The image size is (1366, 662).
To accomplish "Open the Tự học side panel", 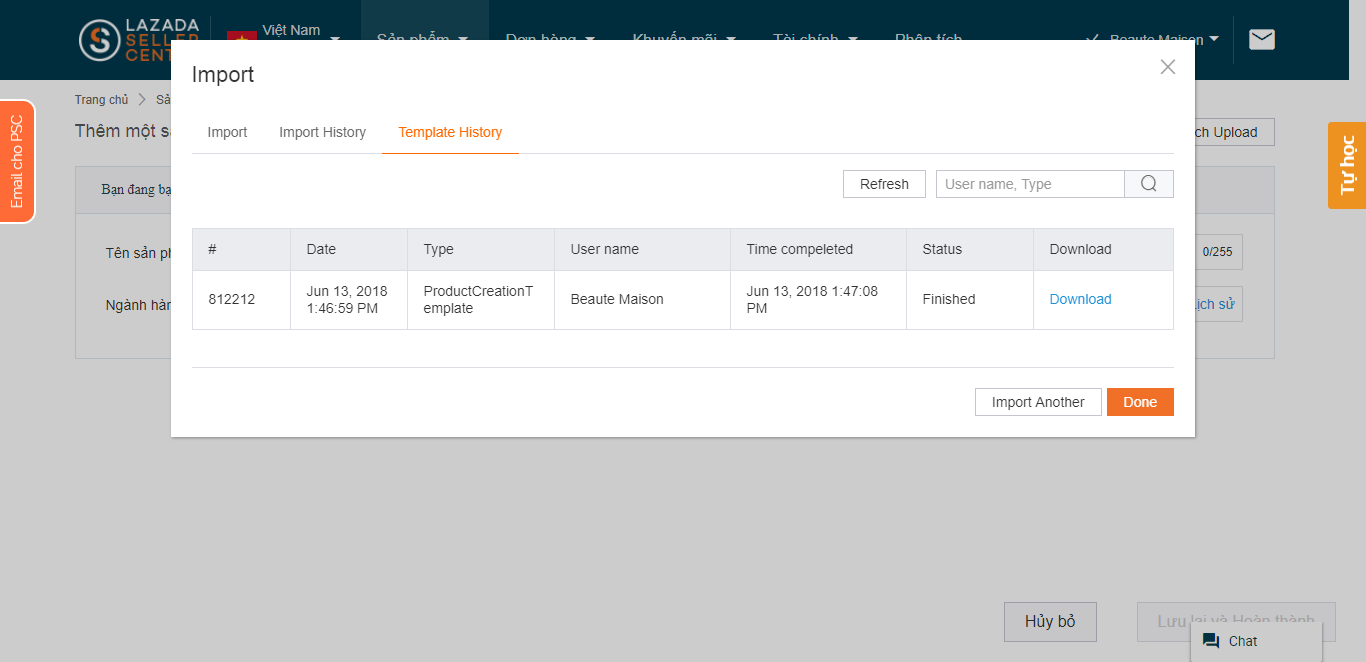I will coord(1347,165).
